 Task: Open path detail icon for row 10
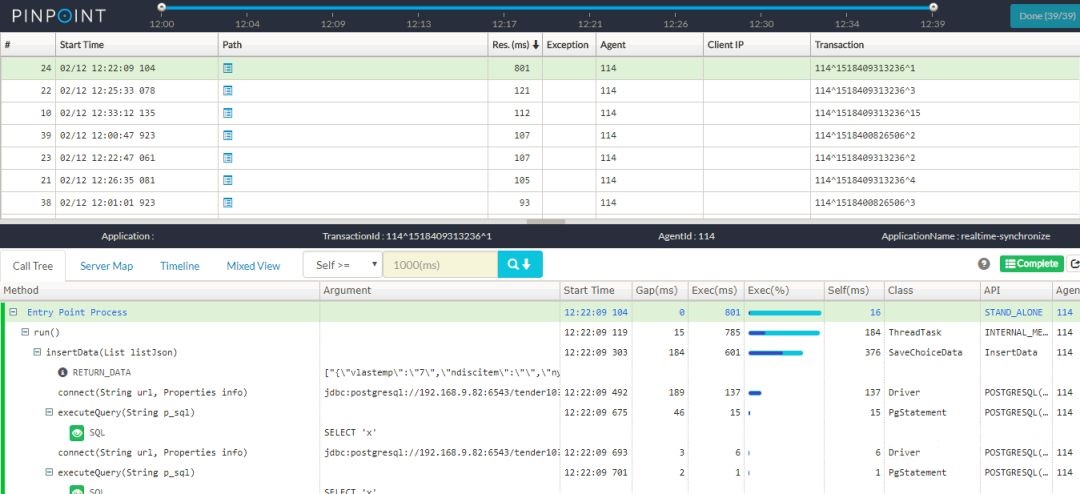coord(228,113)
